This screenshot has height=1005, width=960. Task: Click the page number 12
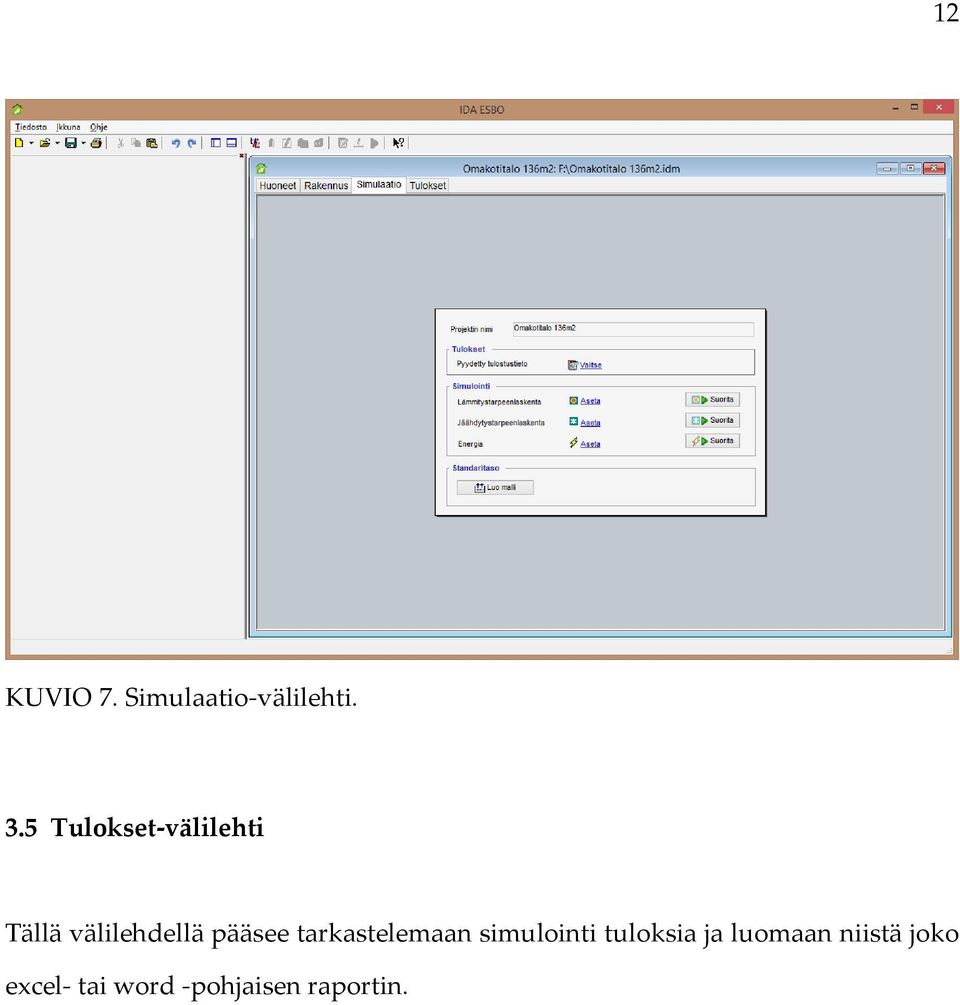pyautogui.click(x=946, y=13)
